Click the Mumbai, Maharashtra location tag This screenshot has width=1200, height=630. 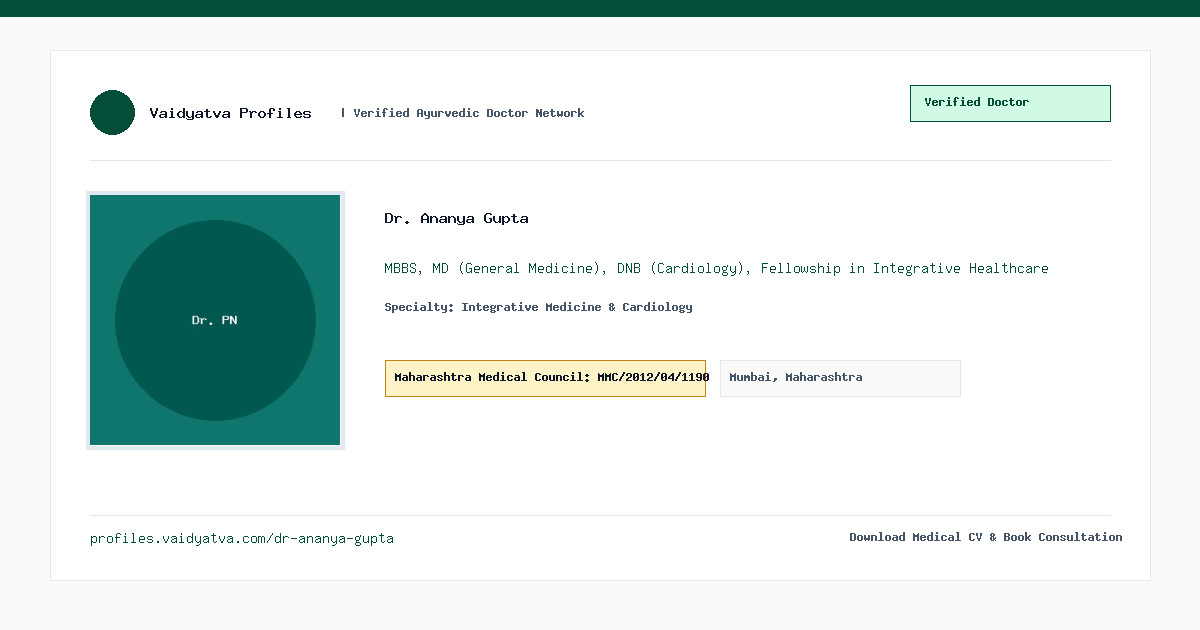point(840,378)
